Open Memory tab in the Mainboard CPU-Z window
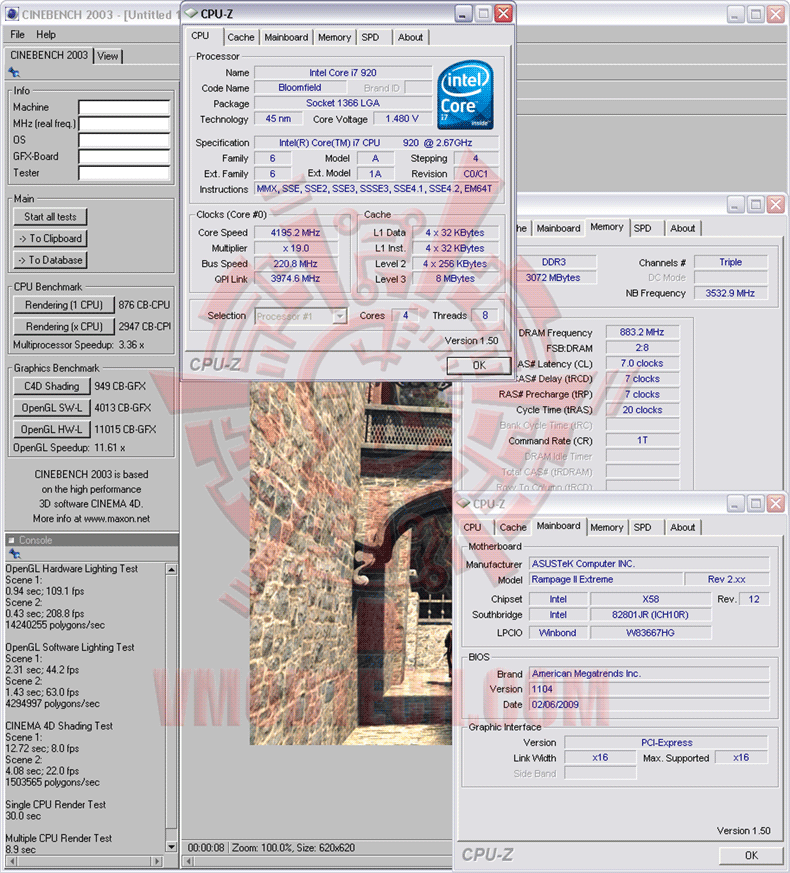Screen dimensions: 790x873 607,527
